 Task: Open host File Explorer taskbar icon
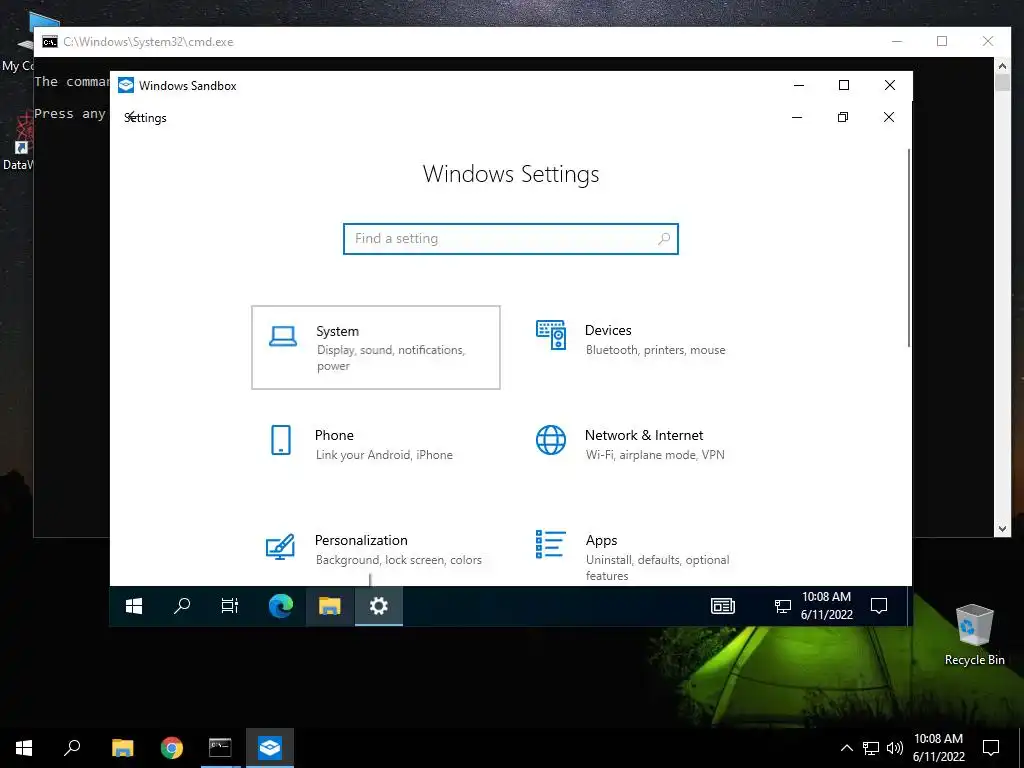(123, 748)
